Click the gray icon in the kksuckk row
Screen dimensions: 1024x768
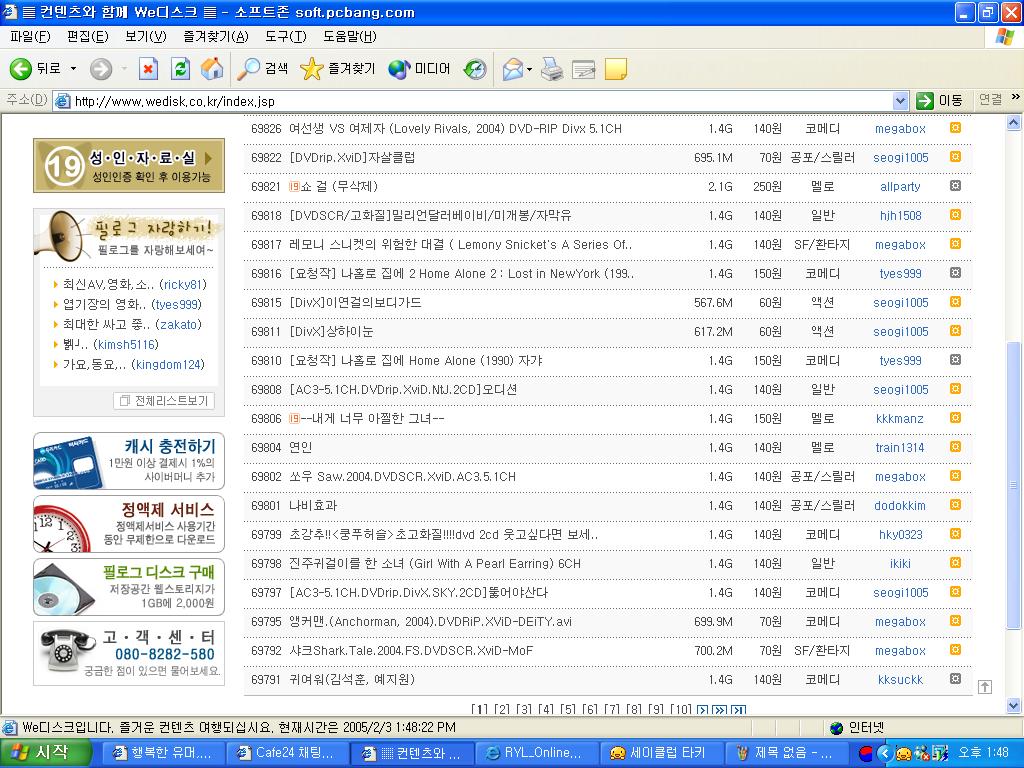[955, 679]
